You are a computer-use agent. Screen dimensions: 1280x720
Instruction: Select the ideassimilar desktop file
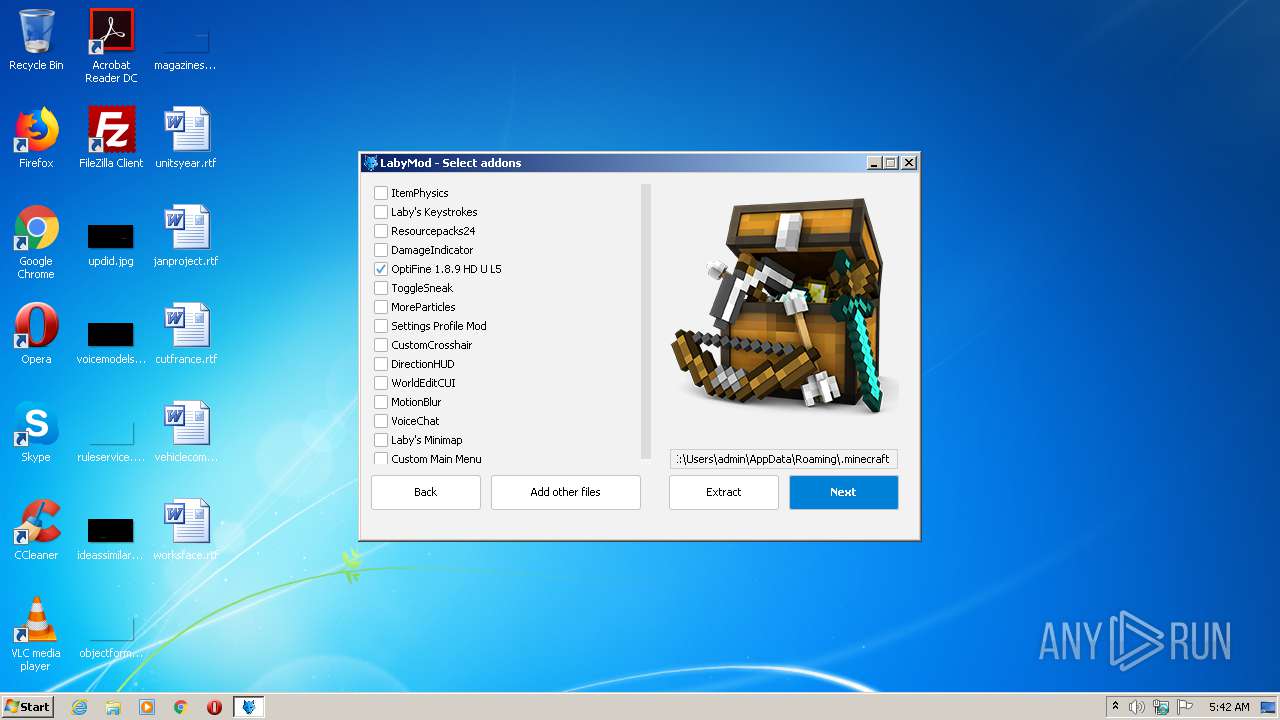[111, 536]
